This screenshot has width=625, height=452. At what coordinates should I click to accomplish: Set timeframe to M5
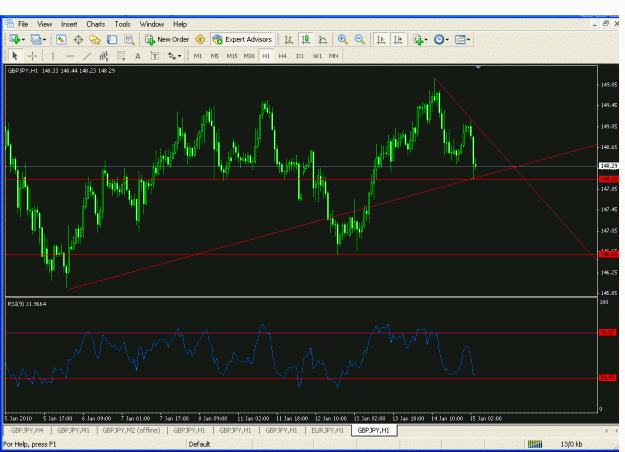(x=214, y=56)
